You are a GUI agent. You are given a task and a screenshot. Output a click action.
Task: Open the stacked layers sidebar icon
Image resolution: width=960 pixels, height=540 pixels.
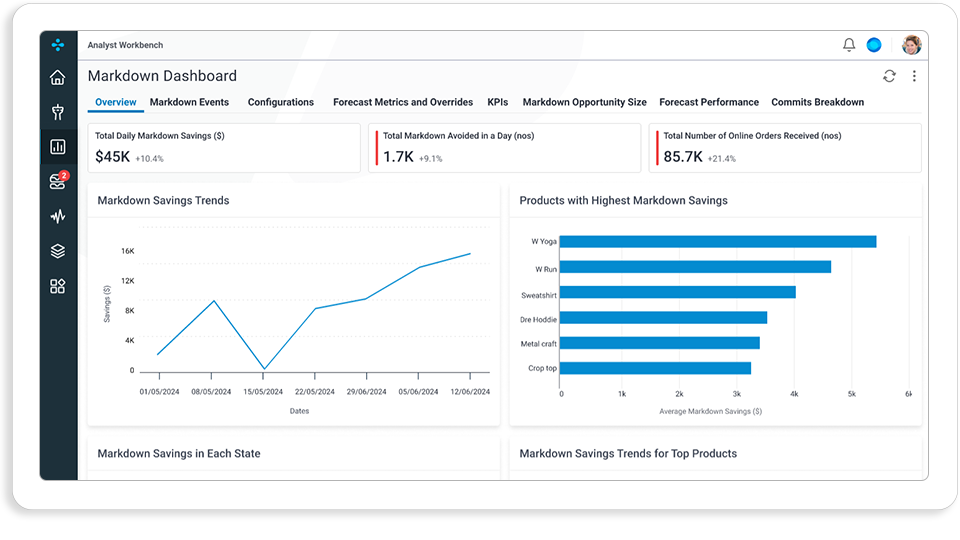pyautogui.click(x=58, y=251)
